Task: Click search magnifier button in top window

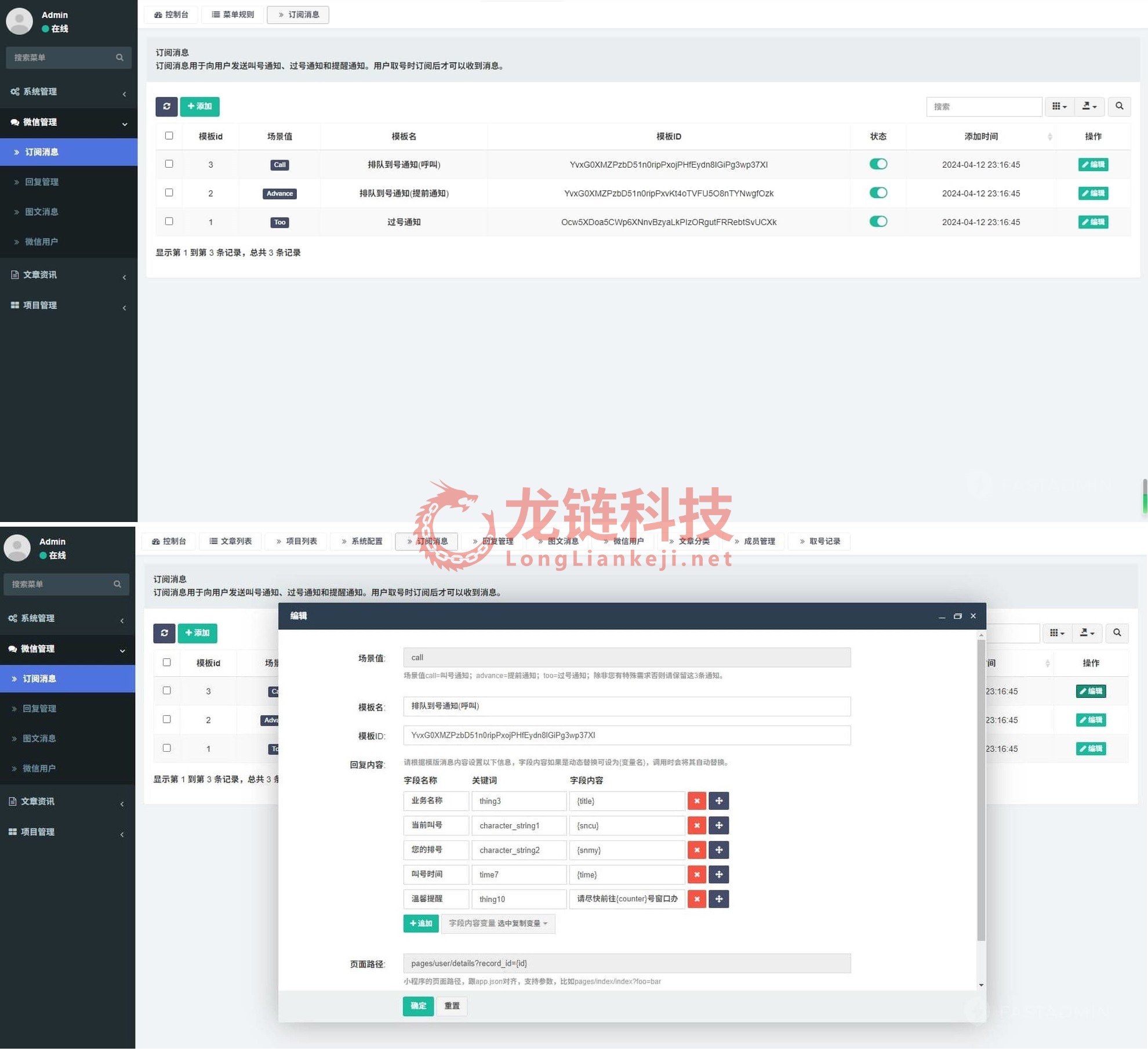Action: click(1119, 106)
